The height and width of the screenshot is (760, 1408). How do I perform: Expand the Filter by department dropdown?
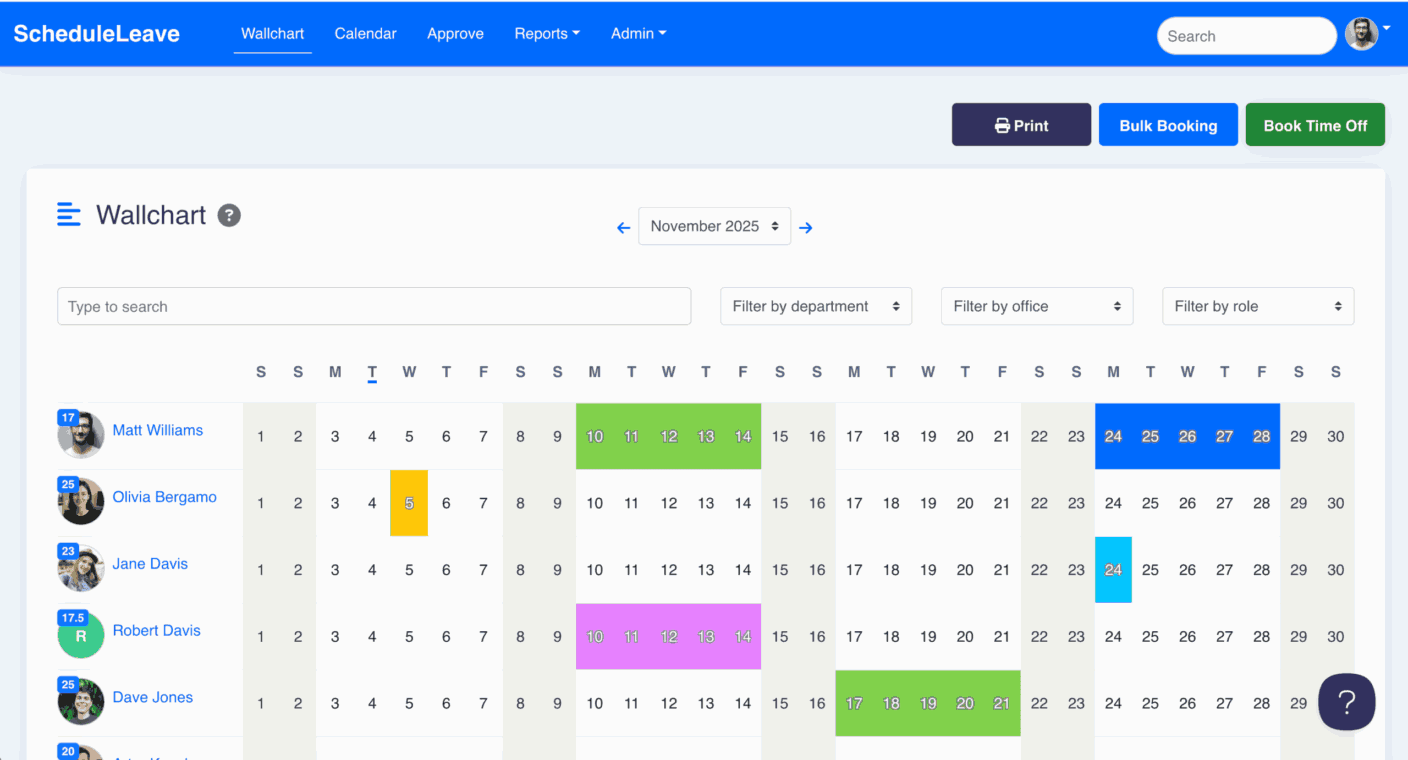[815, 306]
